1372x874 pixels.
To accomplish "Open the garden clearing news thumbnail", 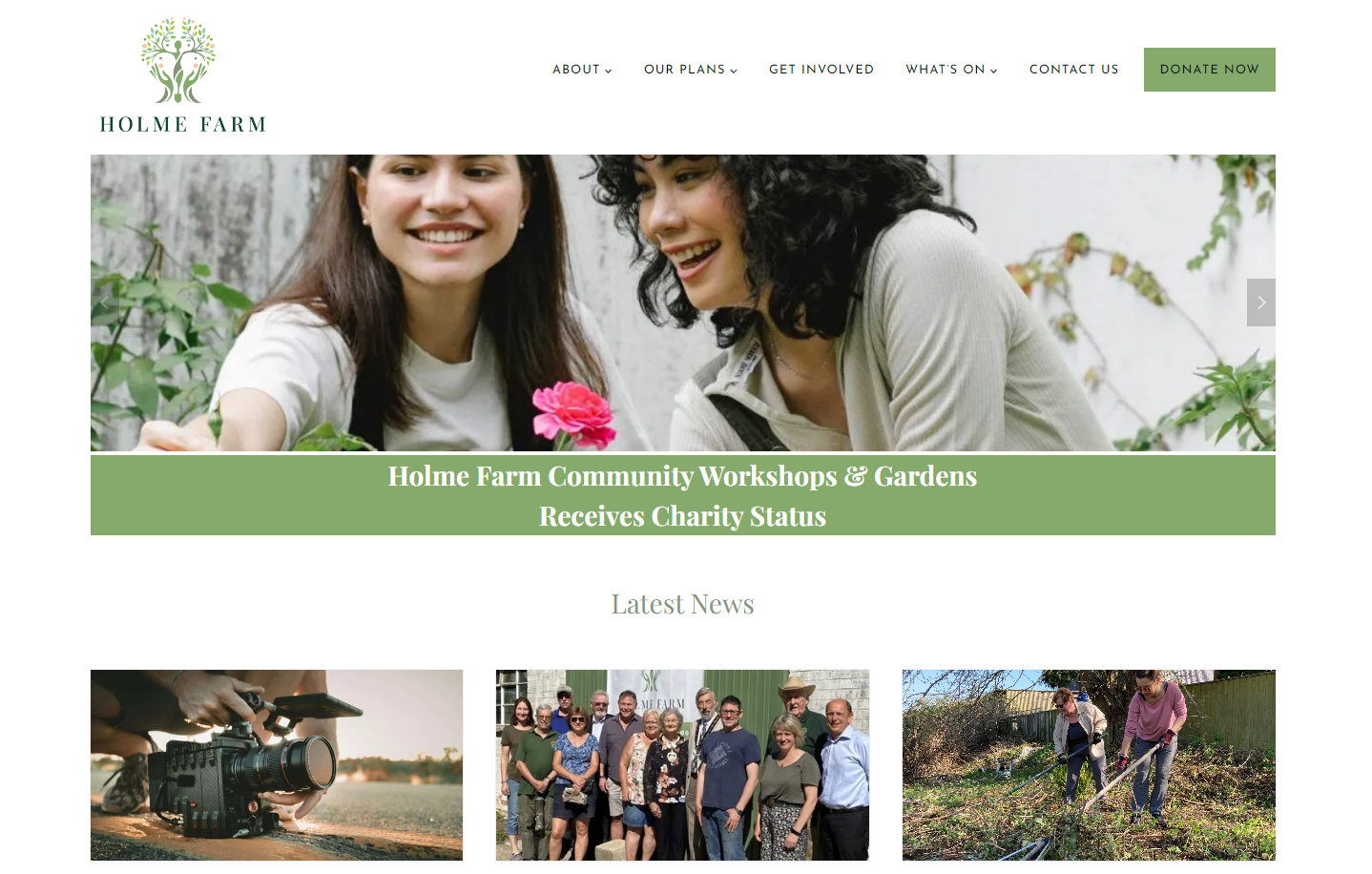I will point(1089,765).
